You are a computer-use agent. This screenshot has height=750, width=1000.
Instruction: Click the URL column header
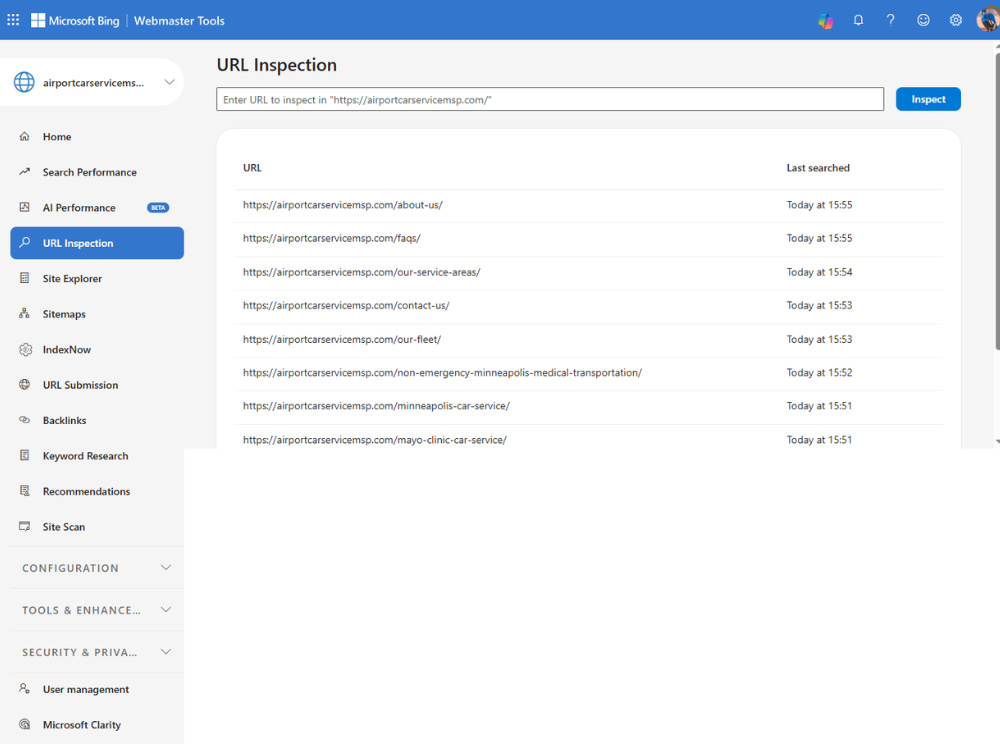pyautogui.click(x=252, y=168)
